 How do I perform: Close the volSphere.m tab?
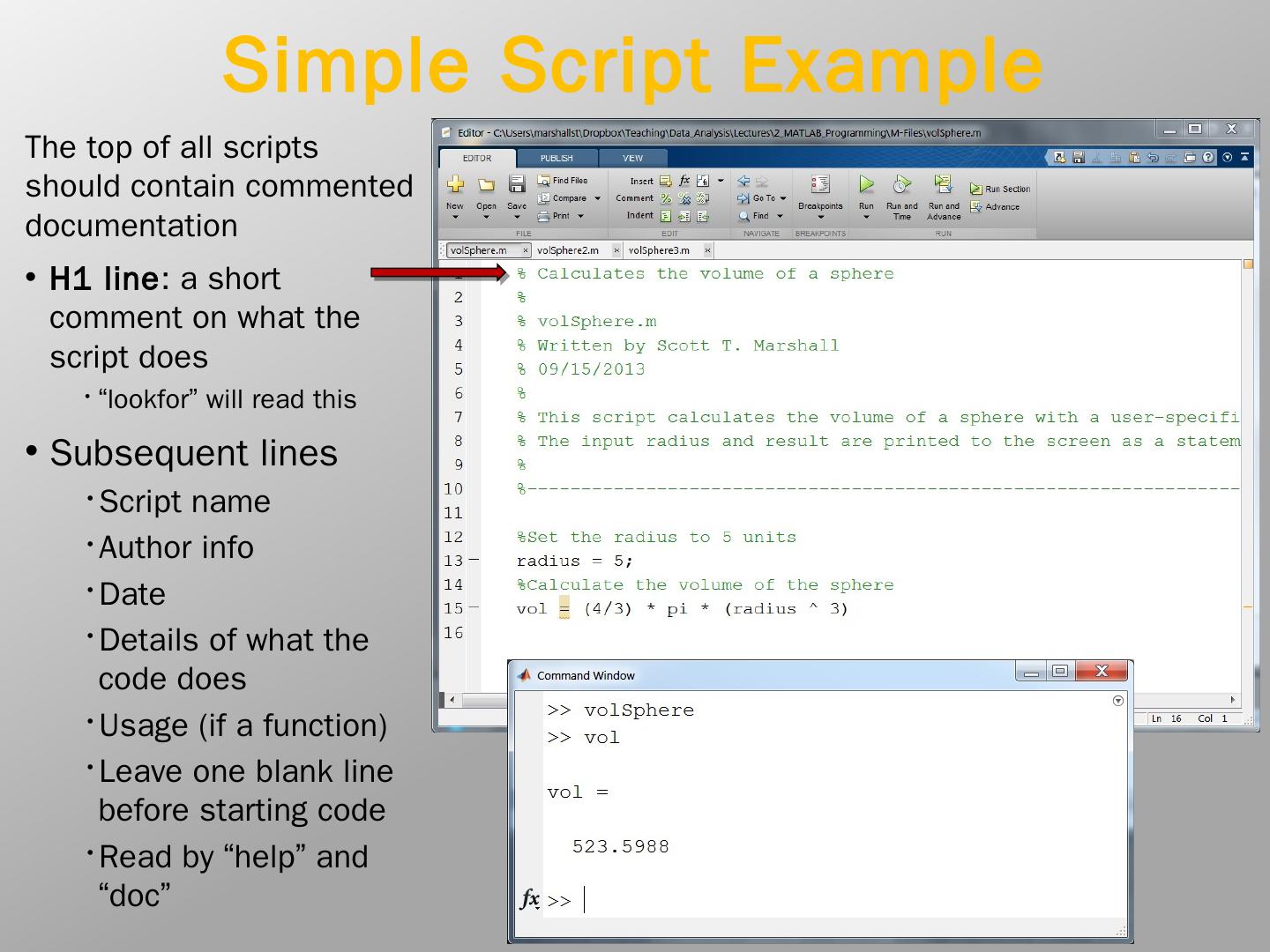(526, 250)
